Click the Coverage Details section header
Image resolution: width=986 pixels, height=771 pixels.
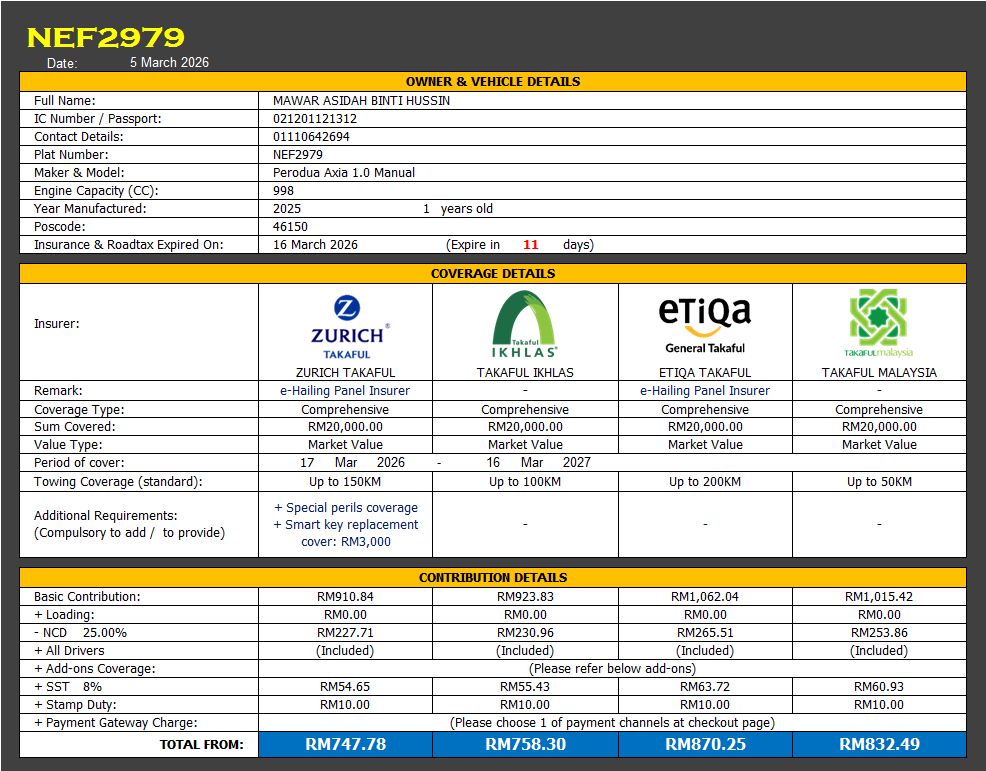pyautogui.click(x=493, y=274)
